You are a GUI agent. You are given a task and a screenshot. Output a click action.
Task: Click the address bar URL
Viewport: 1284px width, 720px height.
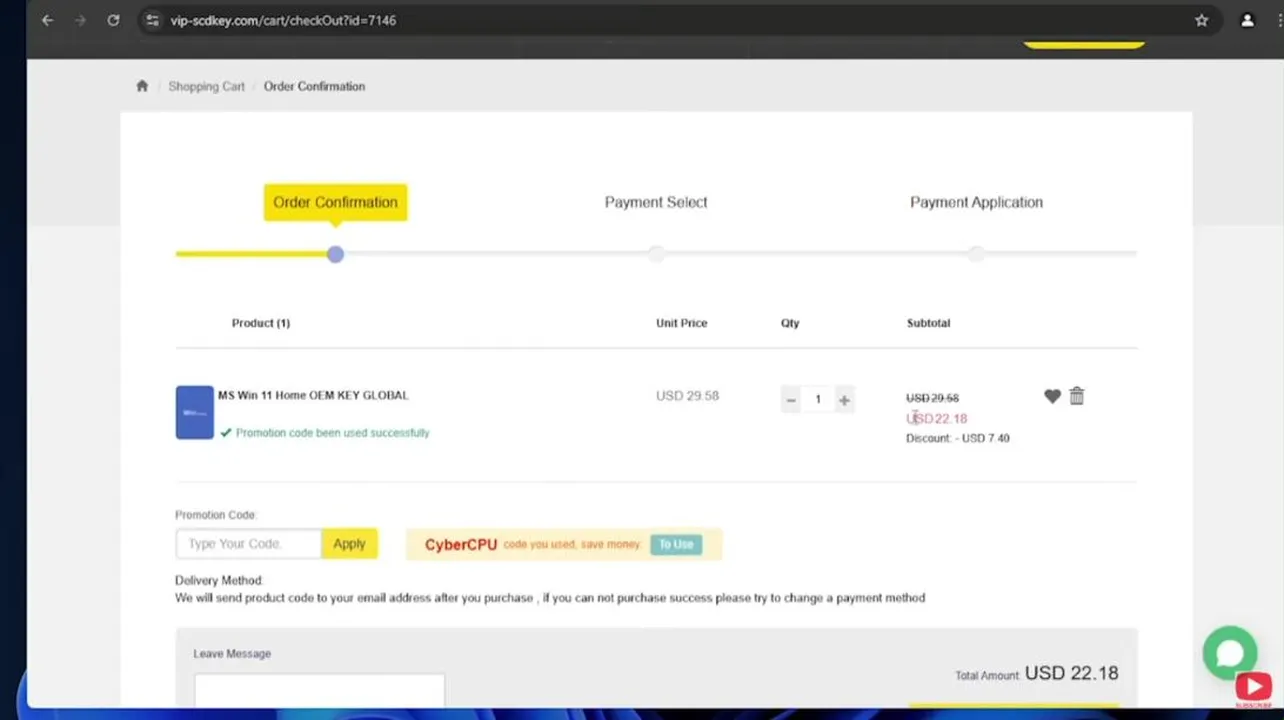(283, 20)
